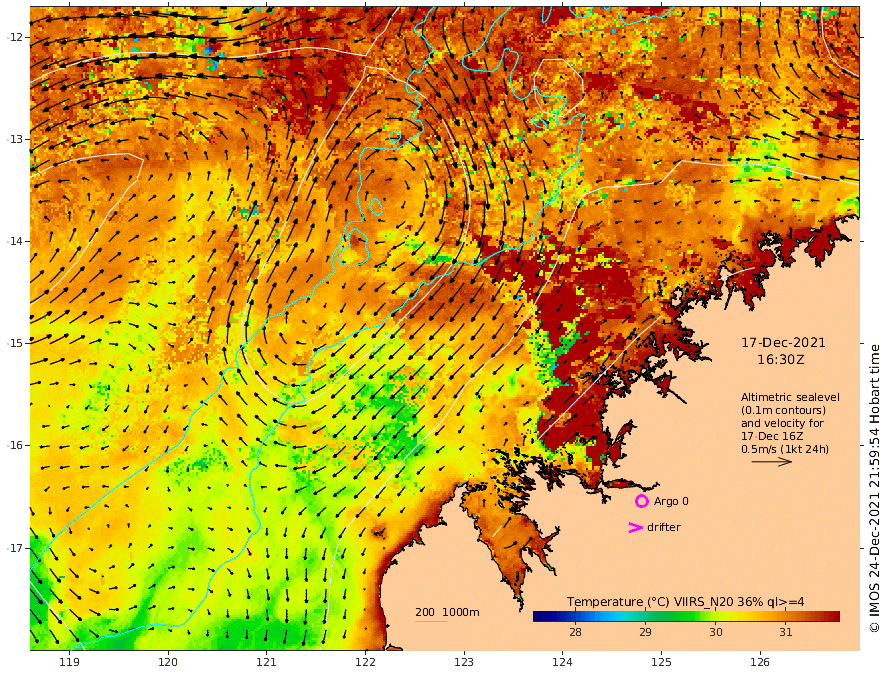
Task: Click the colorbar tick label 30
Action: pos(716,632)
